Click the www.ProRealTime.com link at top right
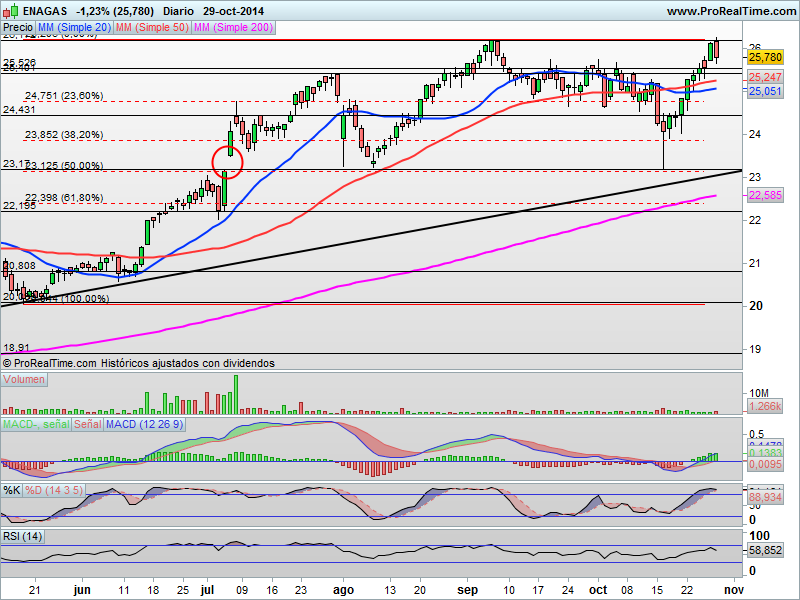 click(731, 11)
